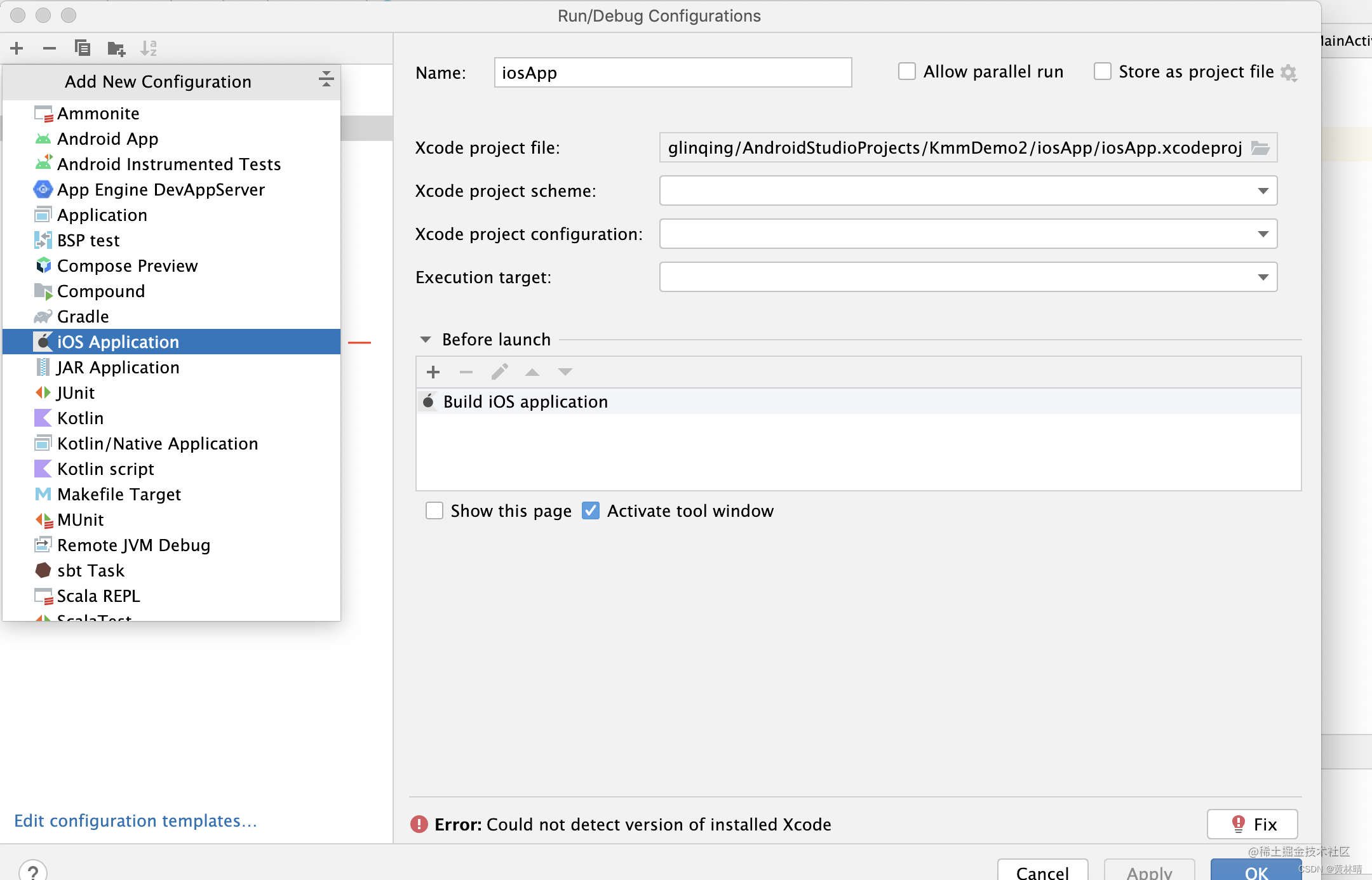1372x880 pixels.
Task: Click the folder icon to browse Xcode project file
Action: pos(1260,148)
